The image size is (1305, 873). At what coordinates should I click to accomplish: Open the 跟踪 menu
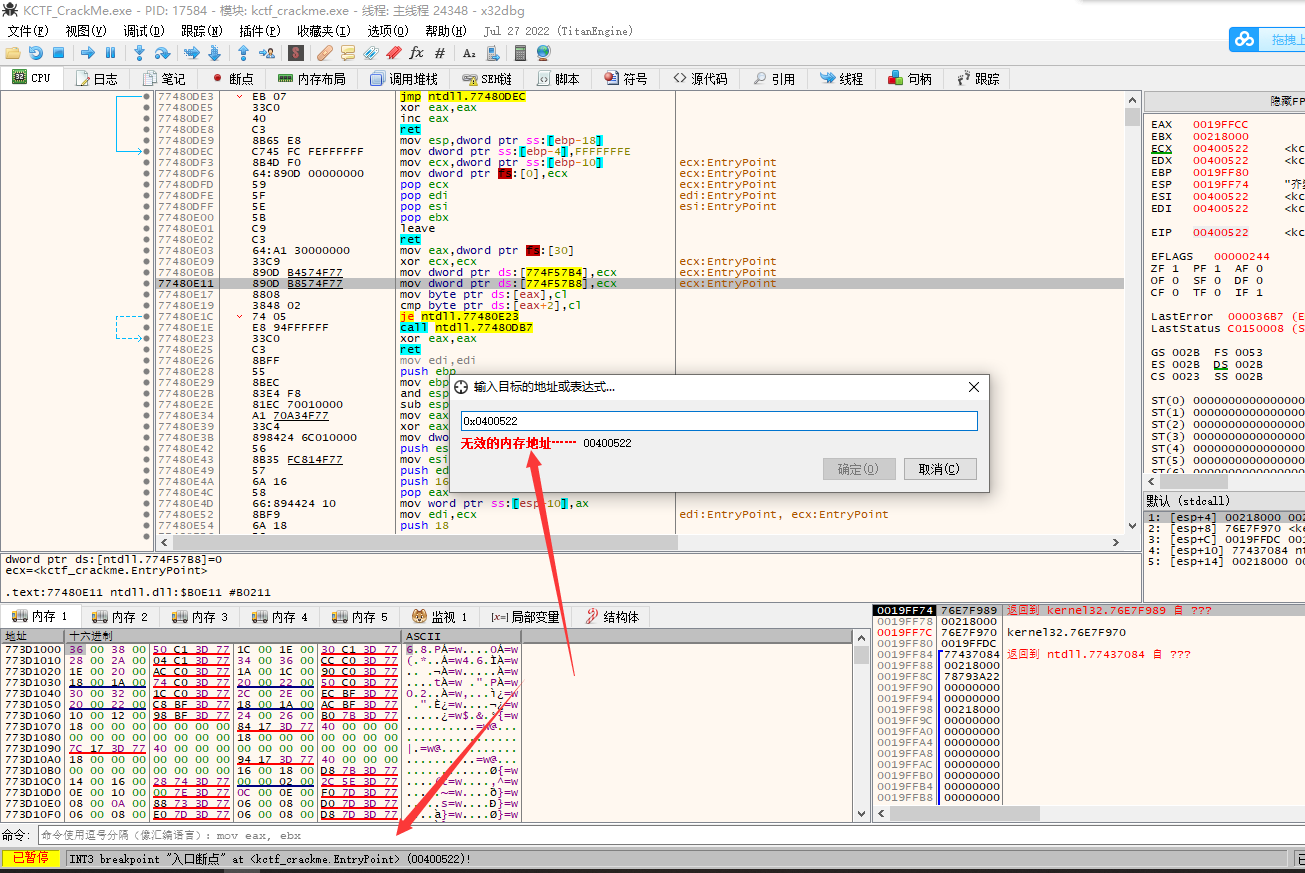coord(201,31)
